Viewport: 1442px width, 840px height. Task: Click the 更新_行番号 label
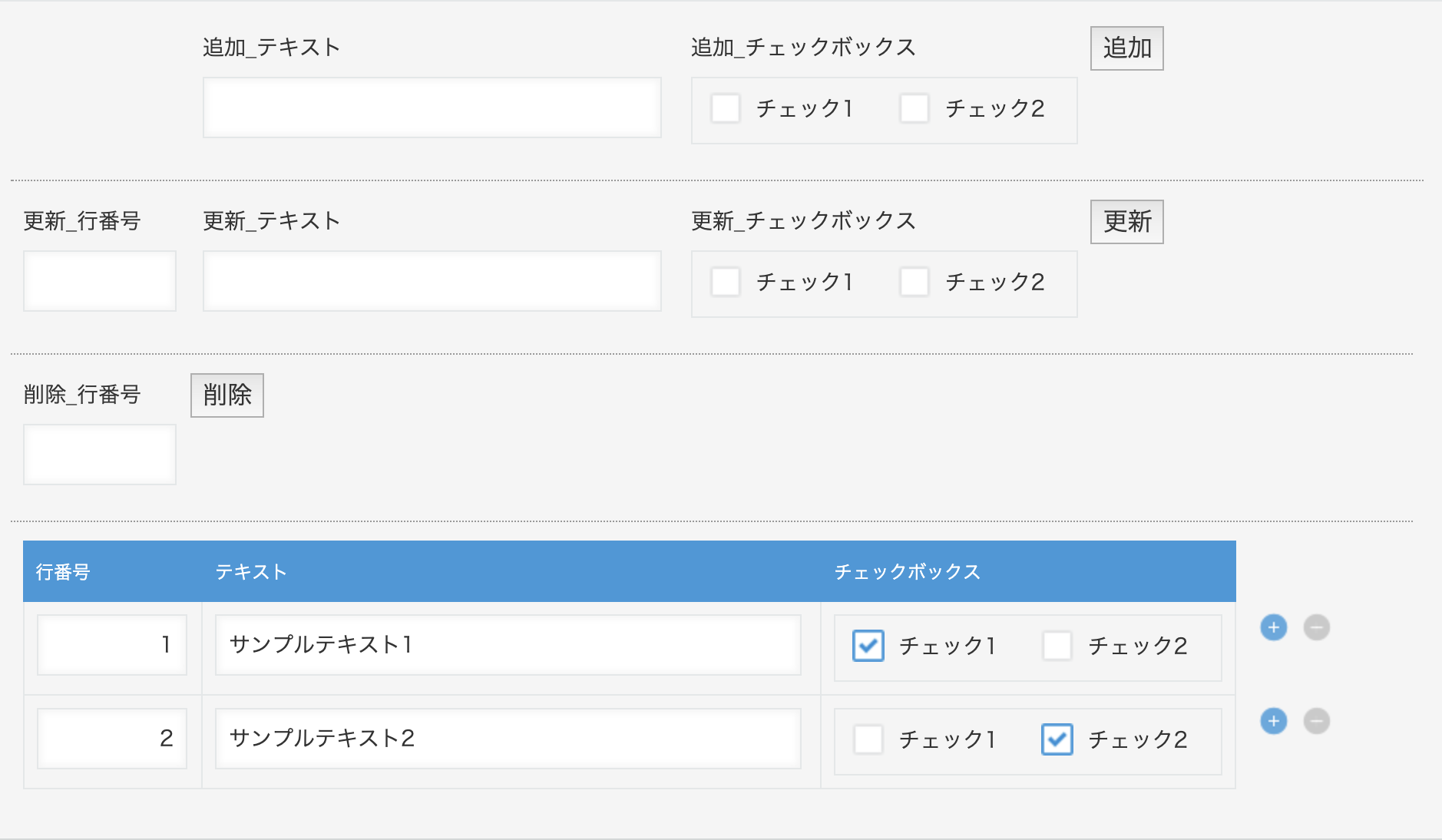click(82, 221)
